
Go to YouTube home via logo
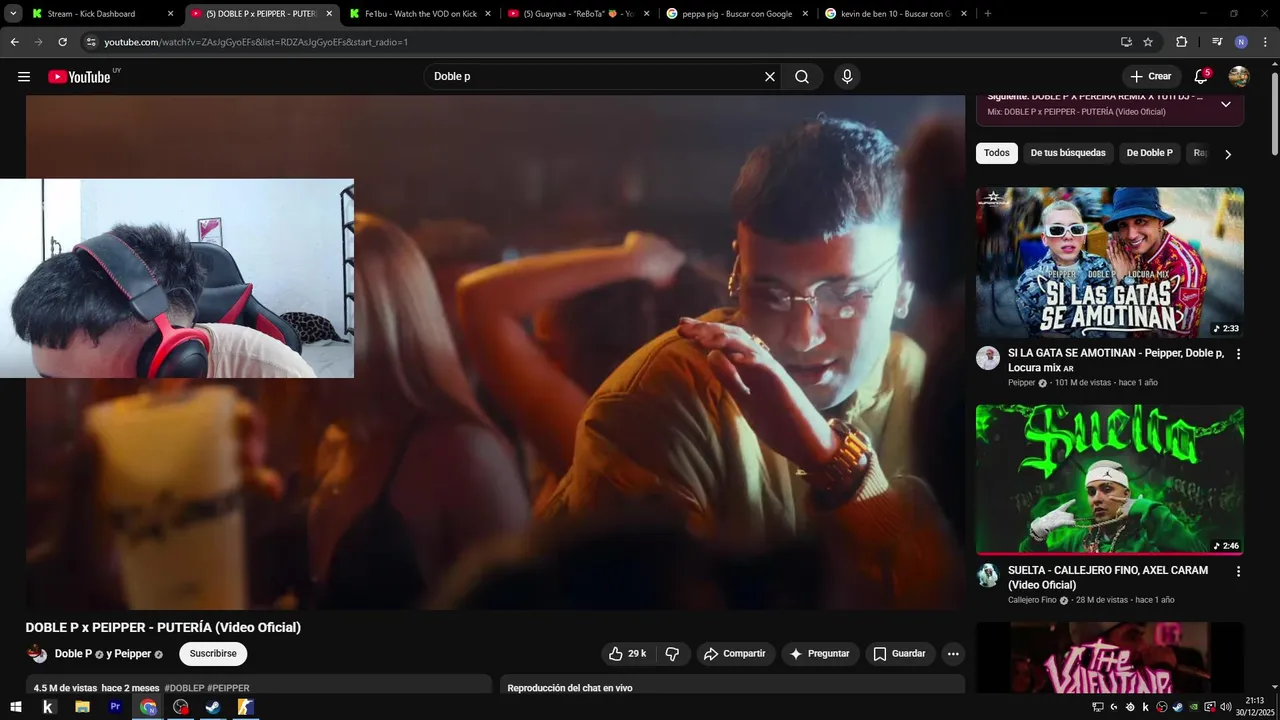80,77
